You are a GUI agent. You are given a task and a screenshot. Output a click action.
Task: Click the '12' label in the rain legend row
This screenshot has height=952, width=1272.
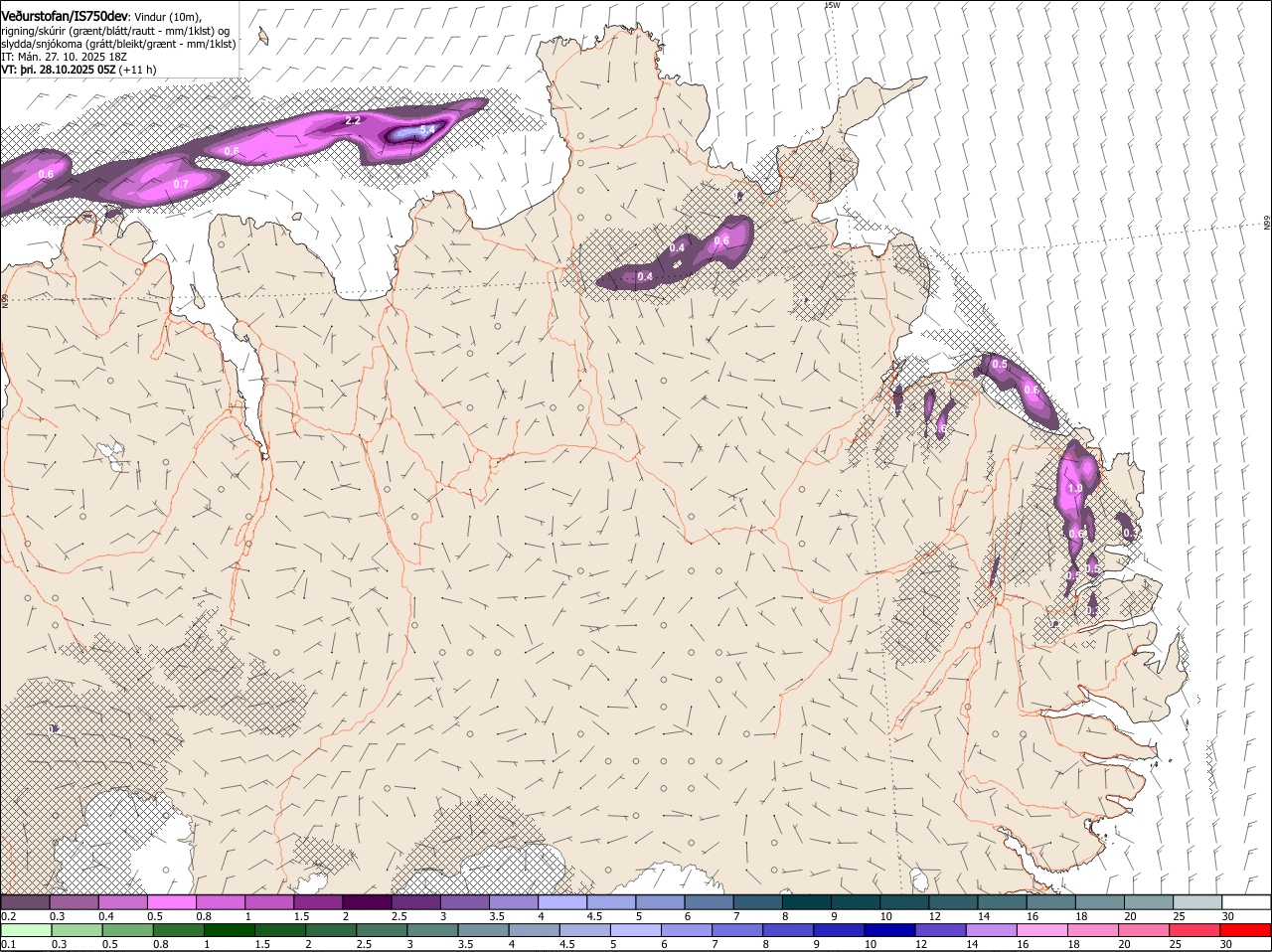pos(921,944)
